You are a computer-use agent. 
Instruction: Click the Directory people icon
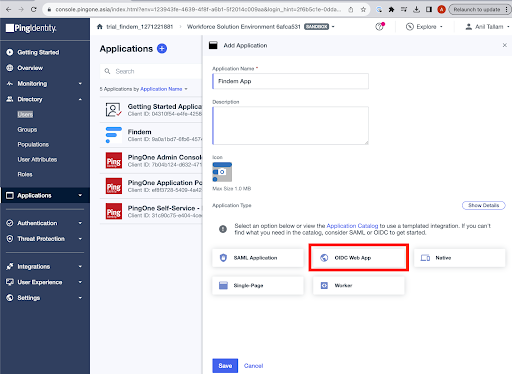point(10,99)
